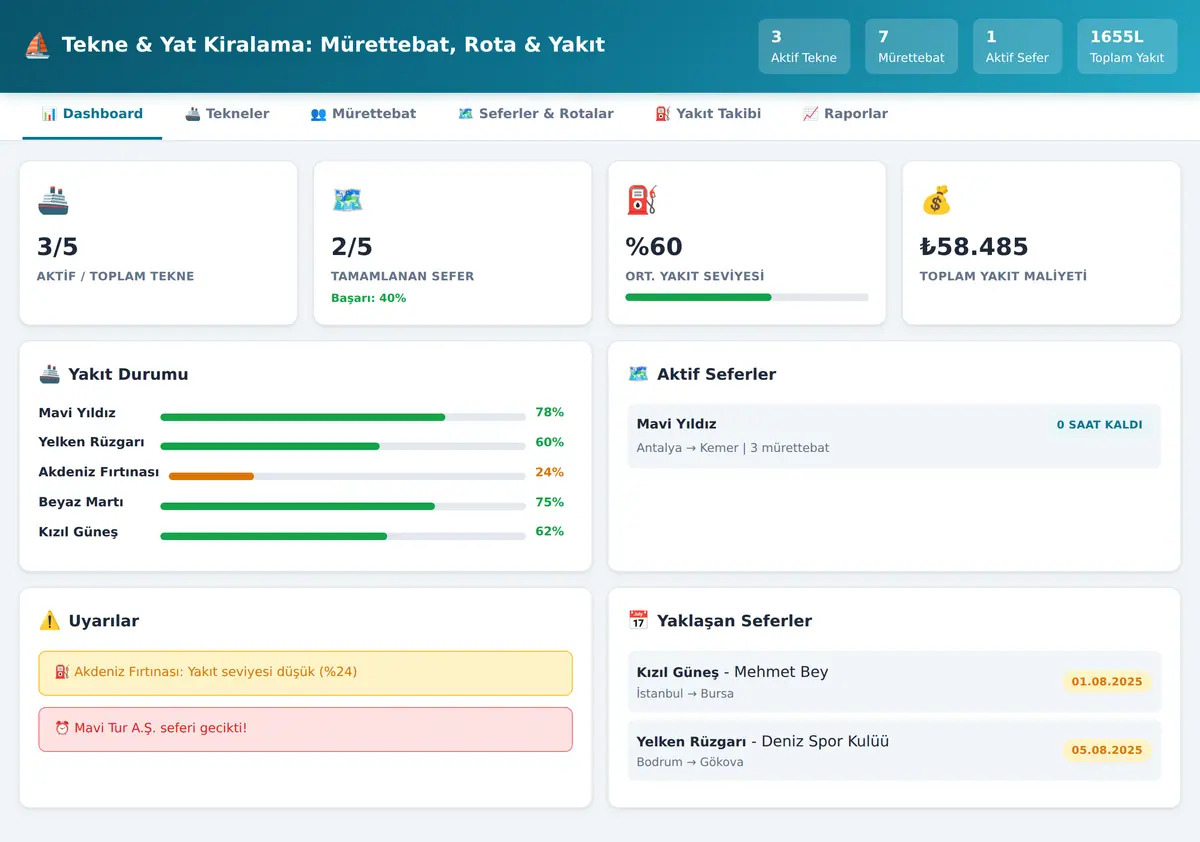Viewport: 1200px width, 842px height.
Task: Click the sailboat logo icon in header
Action: point(37,45)
